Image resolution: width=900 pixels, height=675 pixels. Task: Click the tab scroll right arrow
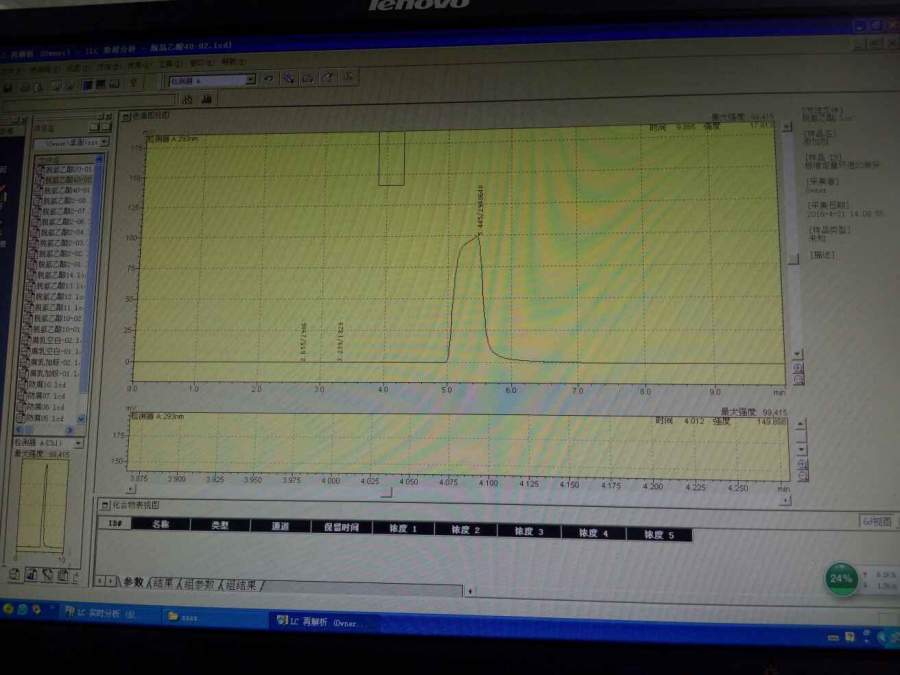[111, 581]
